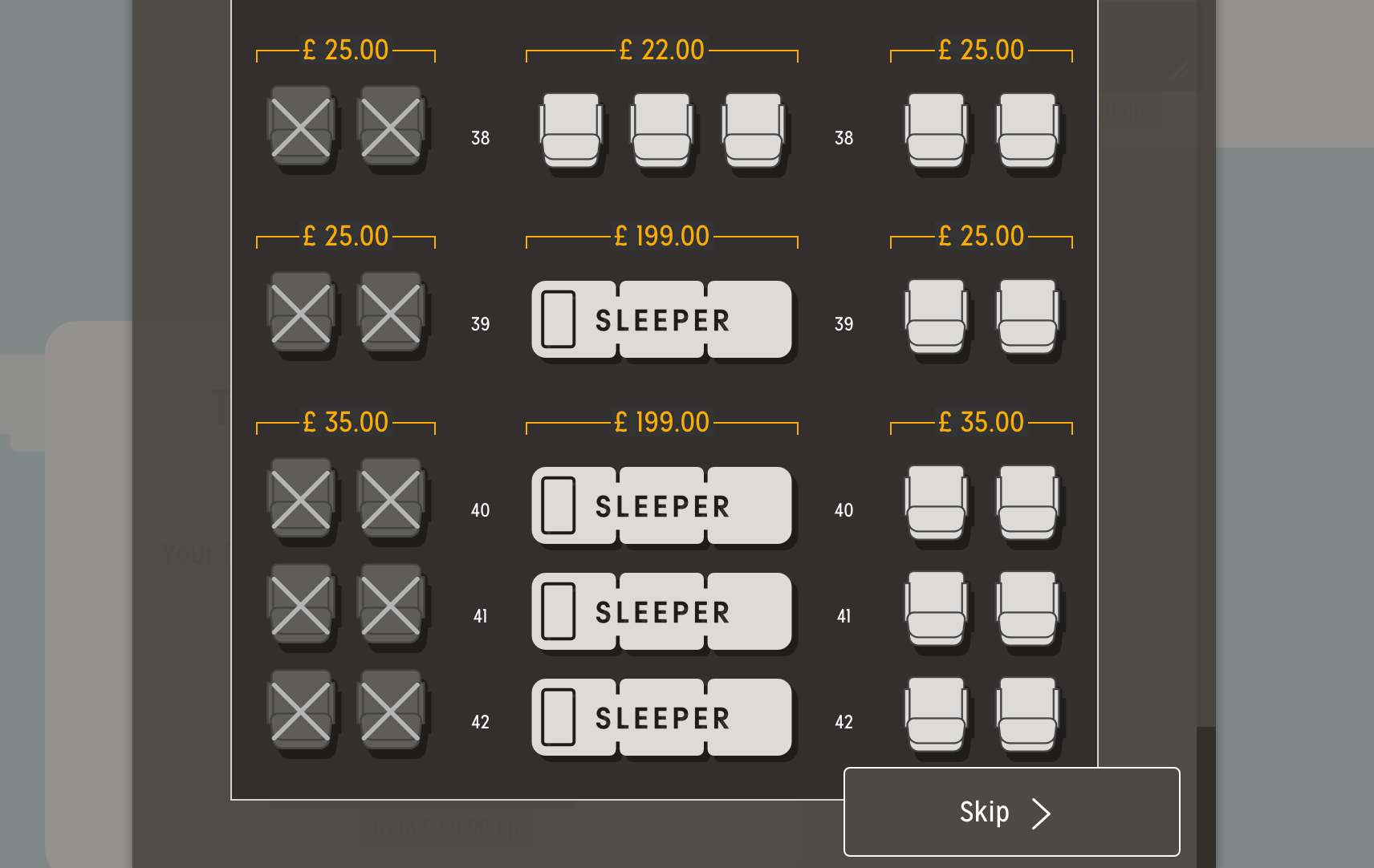Select the right-side inner seat in row 40
The height and width of the screenshot is (868, 1374).
pyautogui.click(x=936, y=503)
